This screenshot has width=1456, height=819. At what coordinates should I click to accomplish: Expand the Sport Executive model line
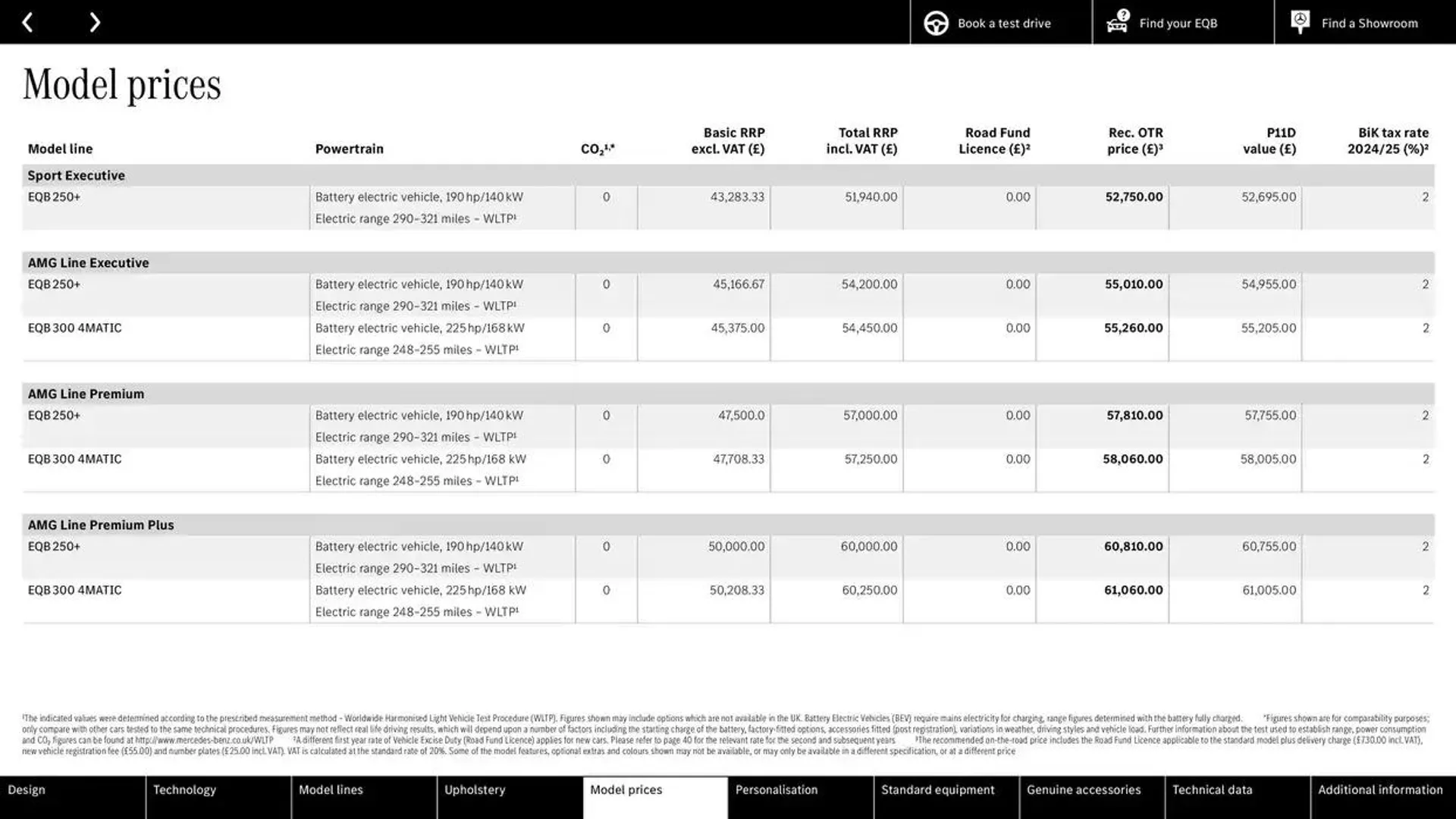click(76, 175)
